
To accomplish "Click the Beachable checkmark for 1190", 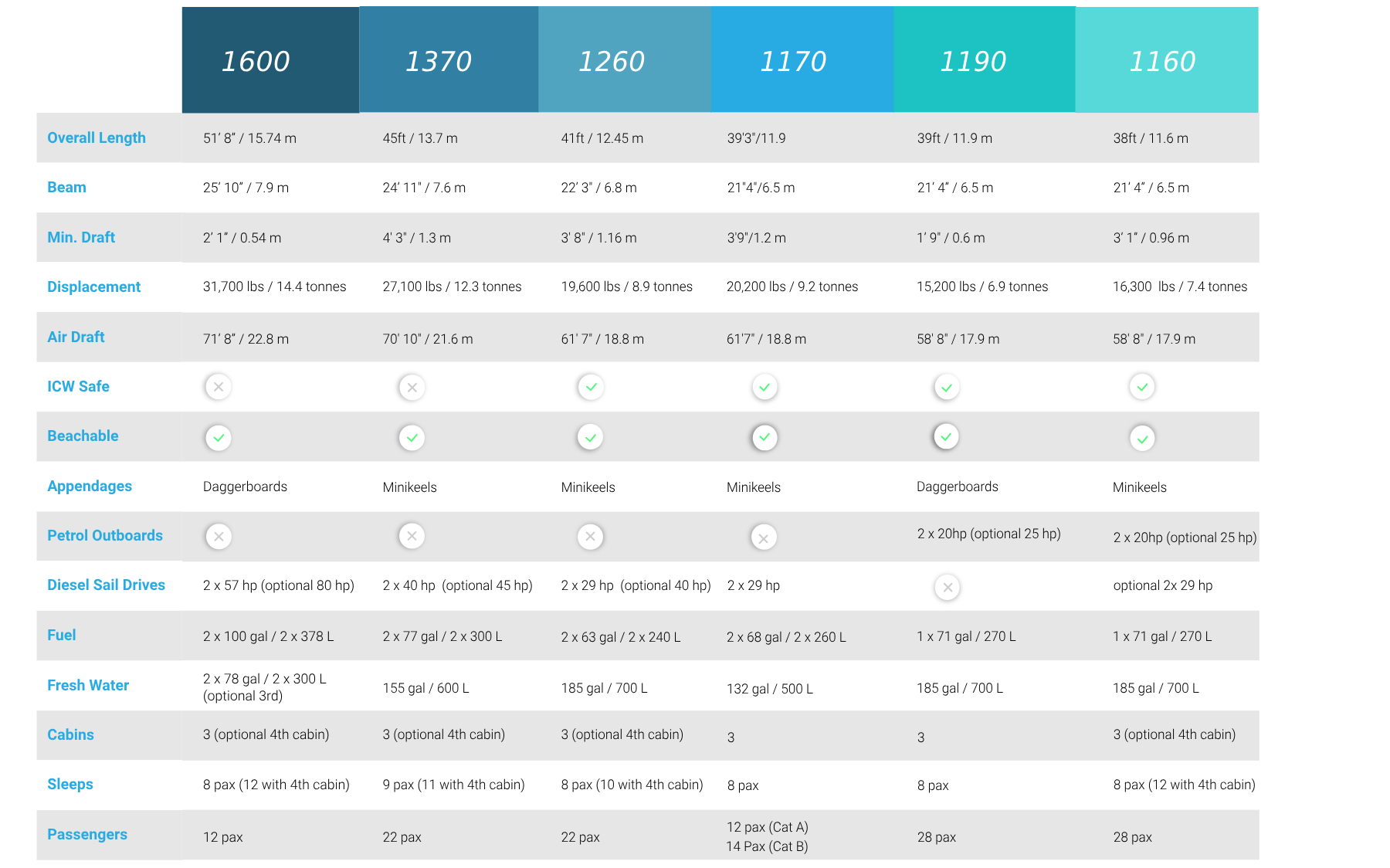I will pyautogui.click(x=946, y=437).
